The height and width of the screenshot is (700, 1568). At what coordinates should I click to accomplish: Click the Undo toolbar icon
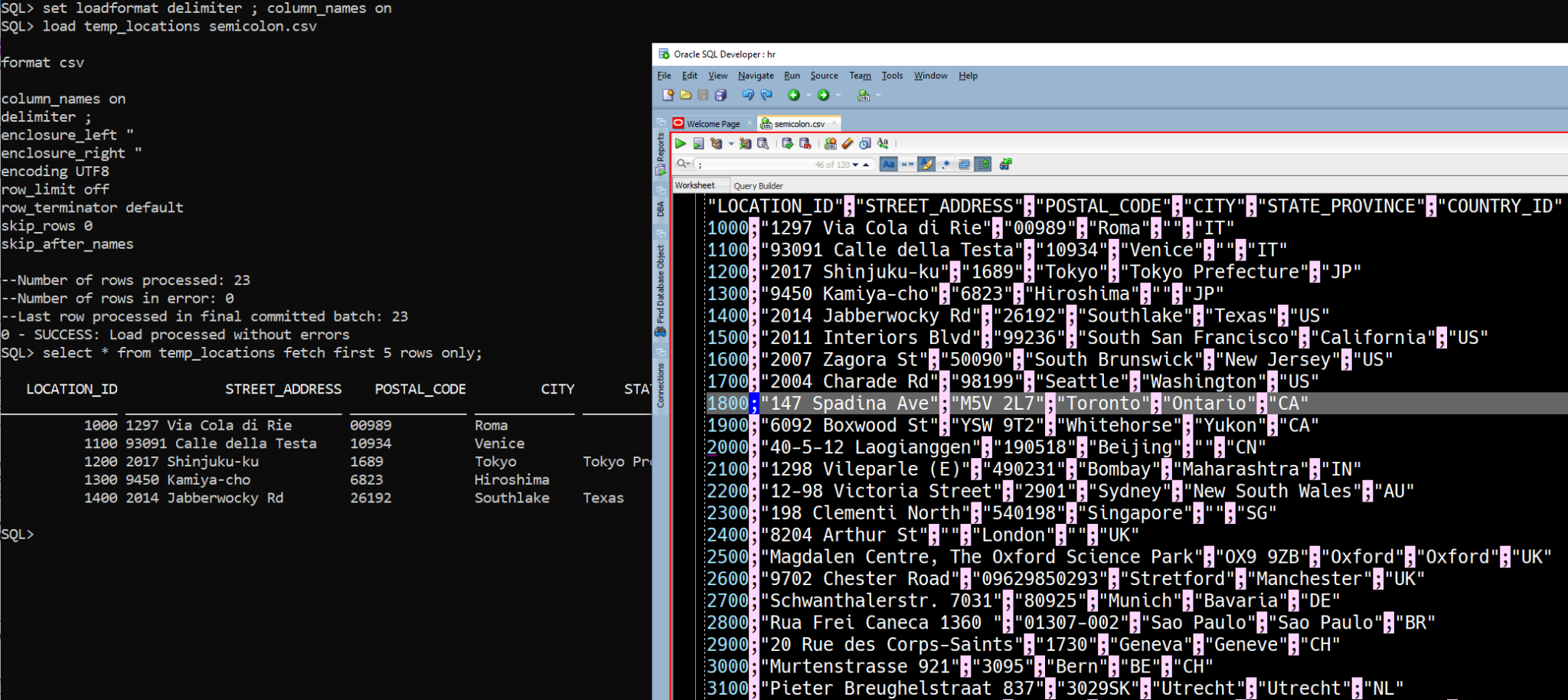[748, 95]
